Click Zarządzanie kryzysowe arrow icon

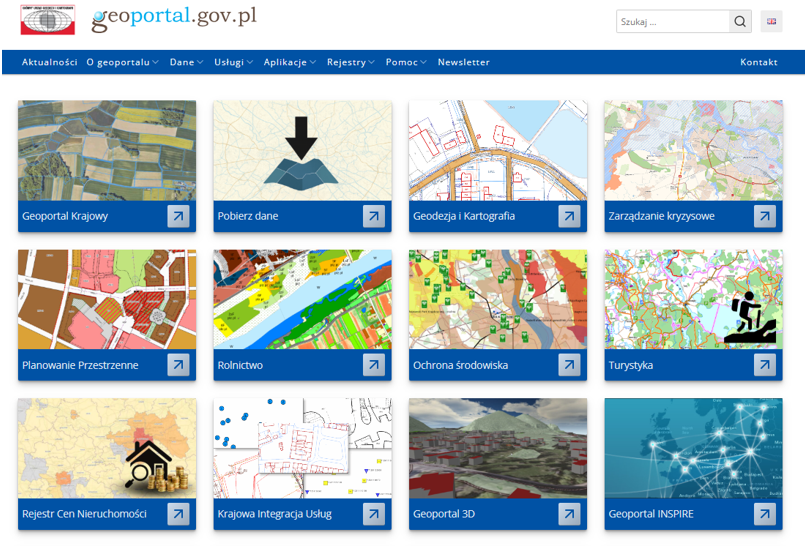(765, 216)
